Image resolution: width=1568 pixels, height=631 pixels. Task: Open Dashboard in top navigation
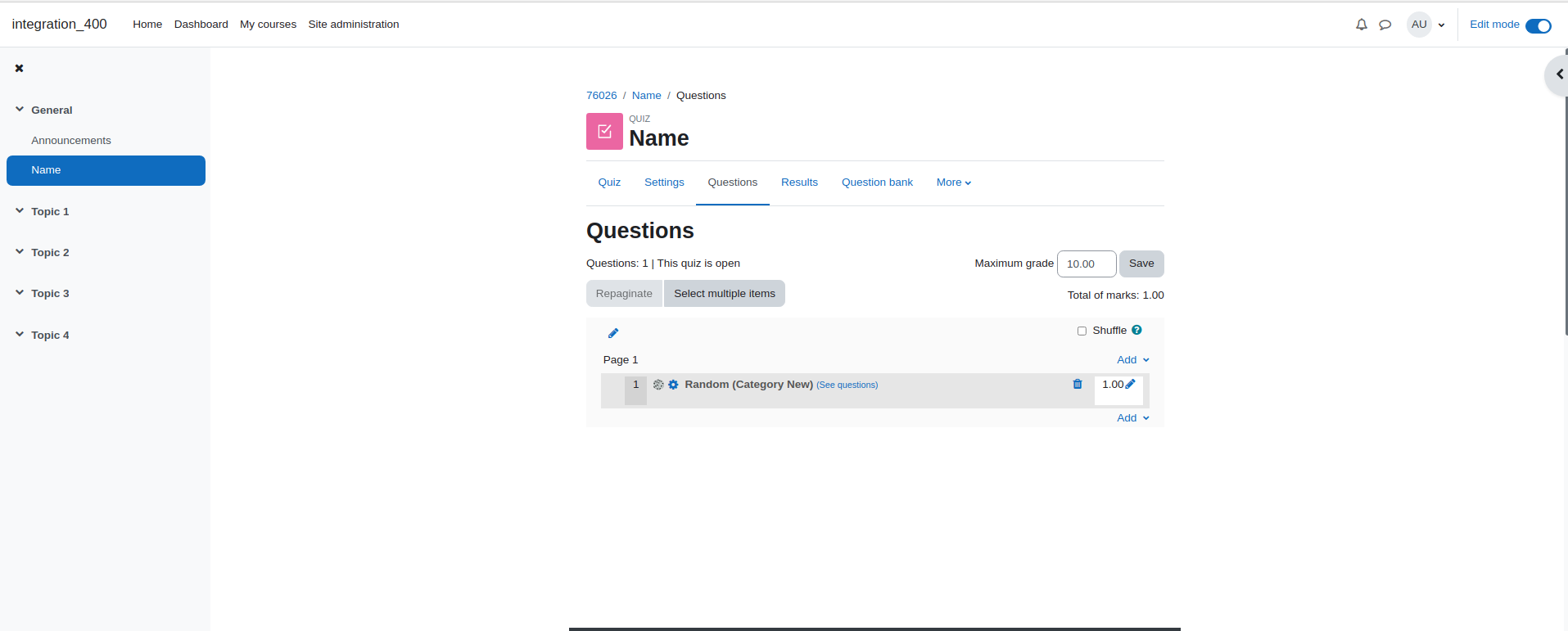click(x=201, y=25)
